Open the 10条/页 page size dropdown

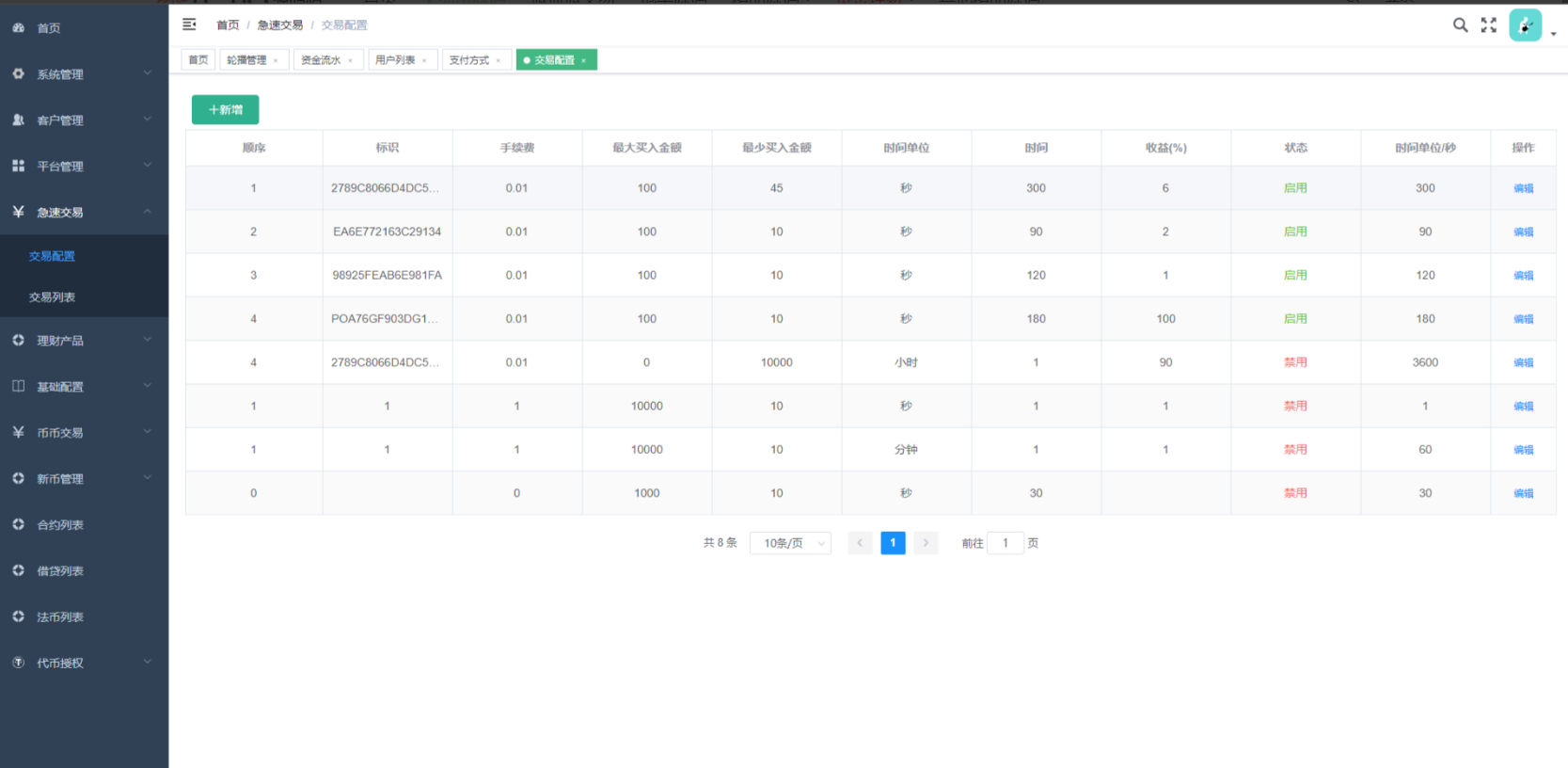790,543
